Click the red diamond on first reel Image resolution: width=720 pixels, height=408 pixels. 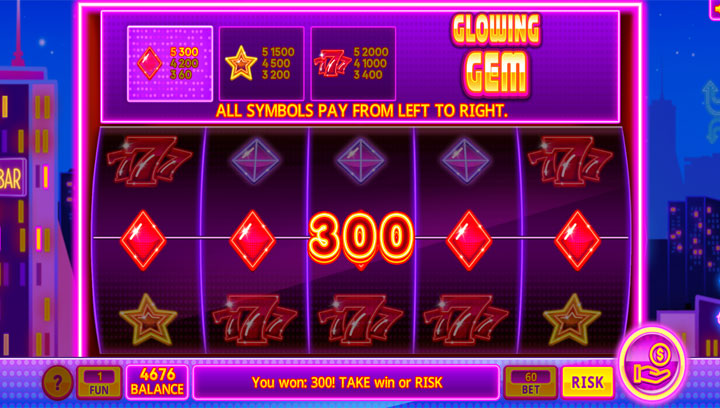pos(143,240)
